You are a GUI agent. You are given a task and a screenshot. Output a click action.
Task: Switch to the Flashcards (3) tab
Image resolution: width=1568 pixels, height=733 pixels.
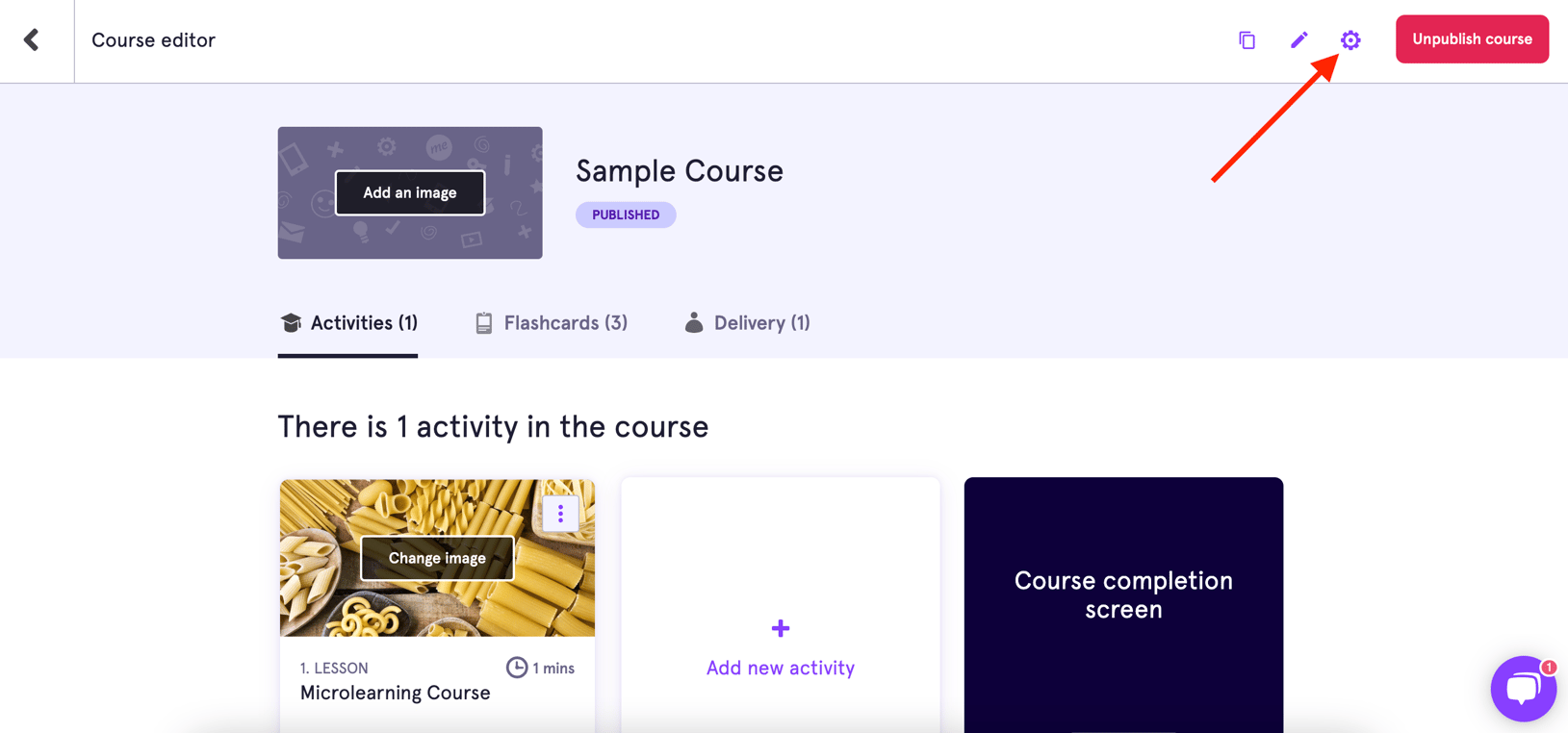(x=565, y=323)
